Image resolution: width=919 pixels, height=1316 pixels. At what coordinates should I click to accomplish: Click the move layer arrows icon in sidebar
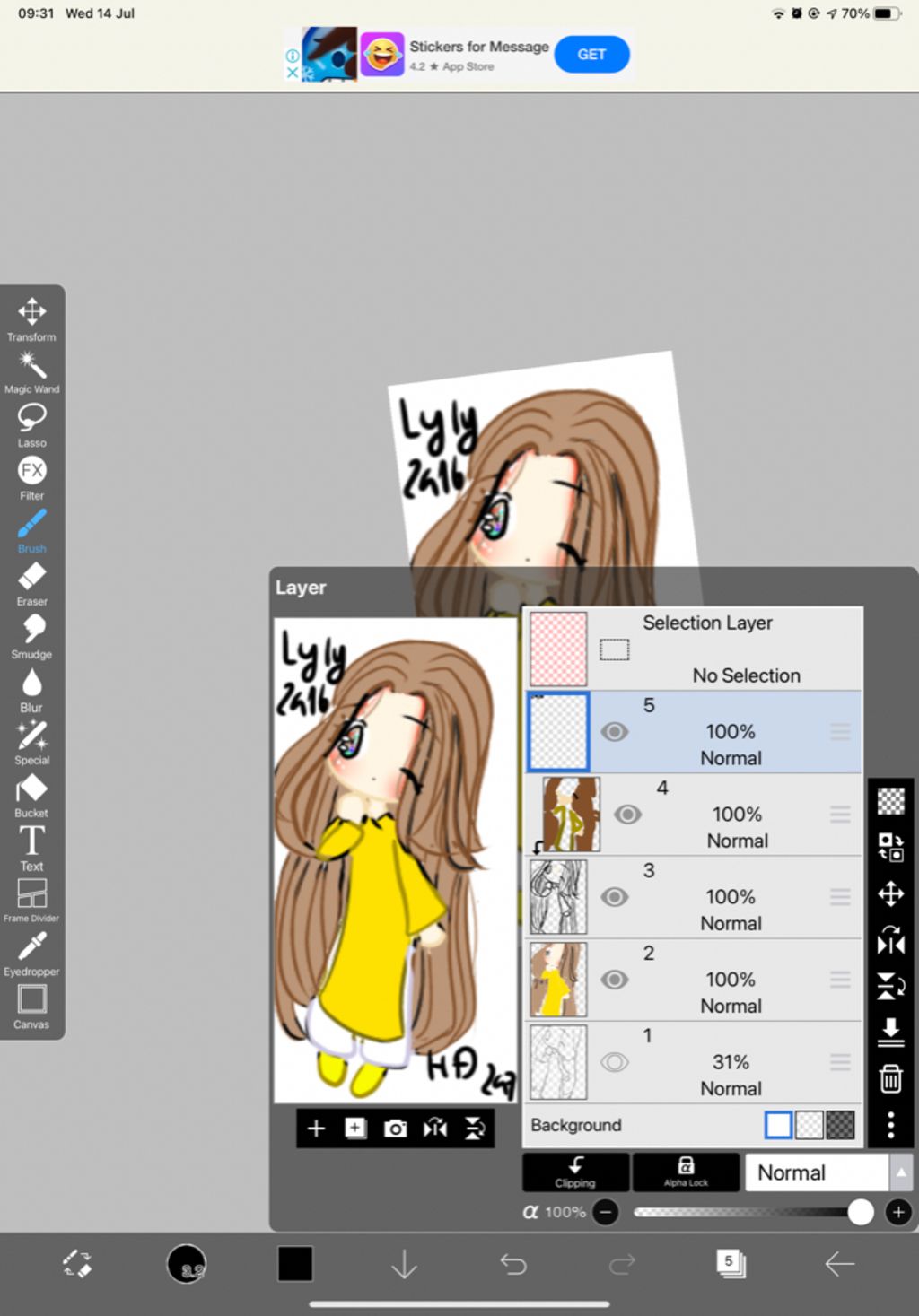(x=890, y=893)
